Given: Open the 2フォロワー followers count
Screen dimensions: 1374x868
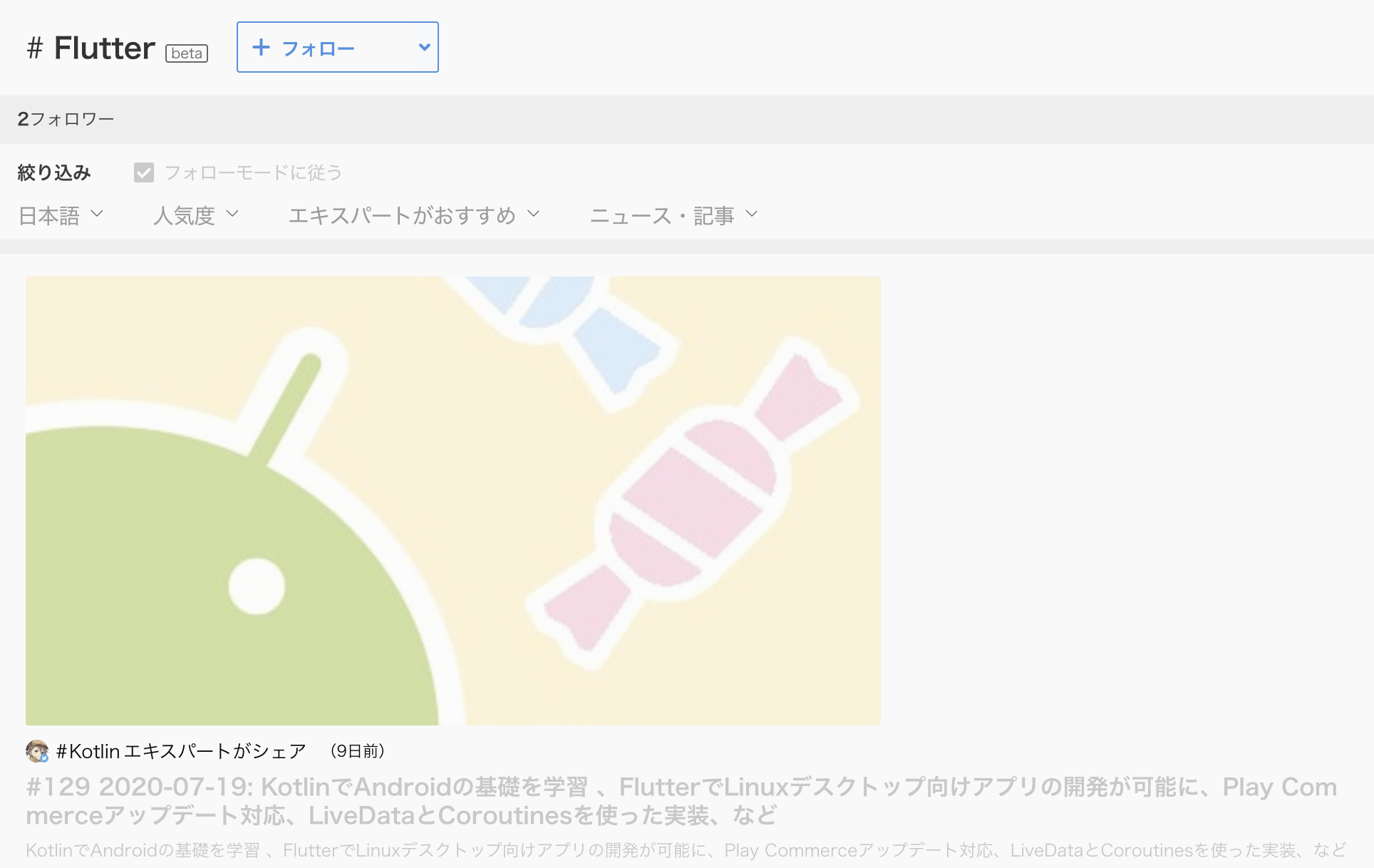Looking at the screenshot, I should (66, 119).
